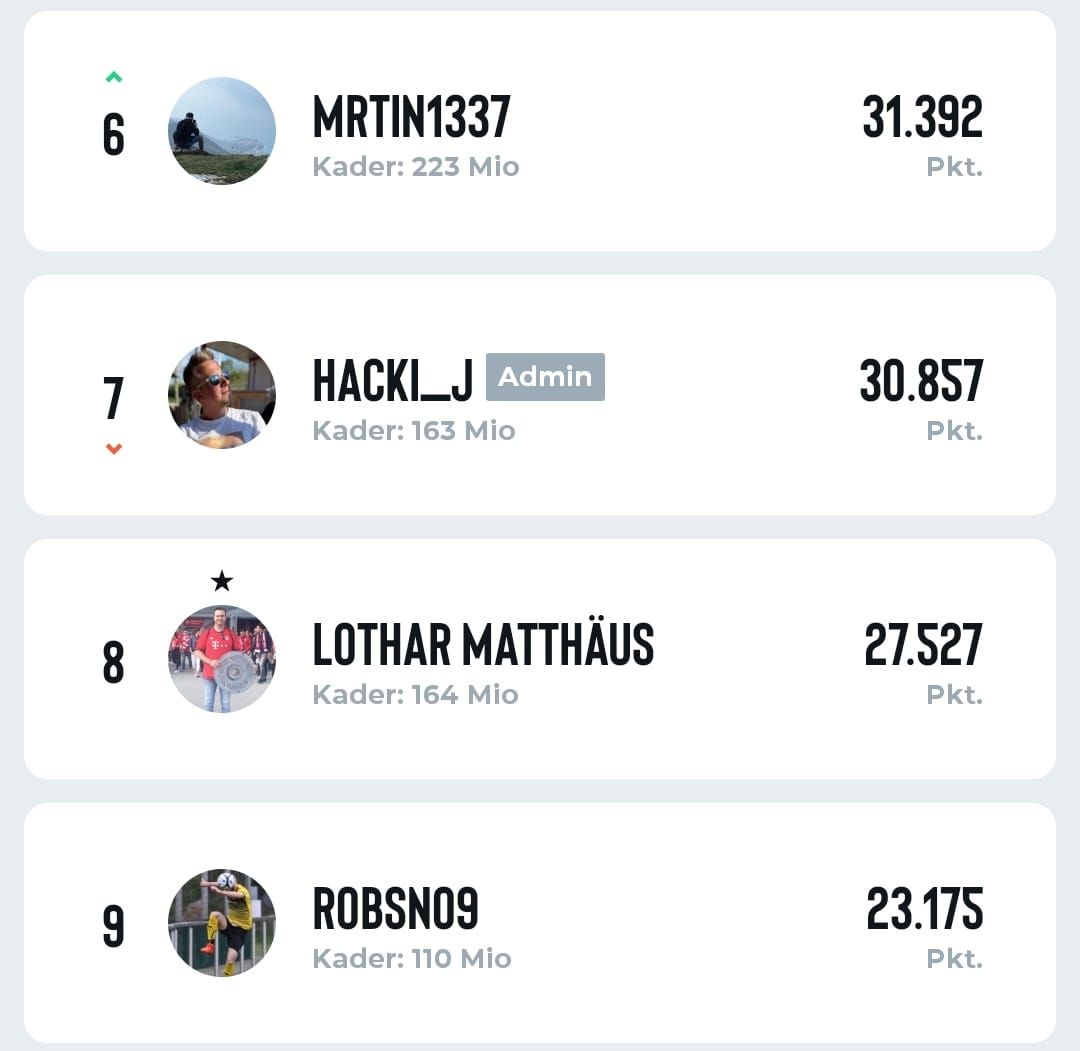Open the LOTHAR MATTHÄUS manager entry
The width and height of the screenshot is (1080, 1051).
point(540,659)
